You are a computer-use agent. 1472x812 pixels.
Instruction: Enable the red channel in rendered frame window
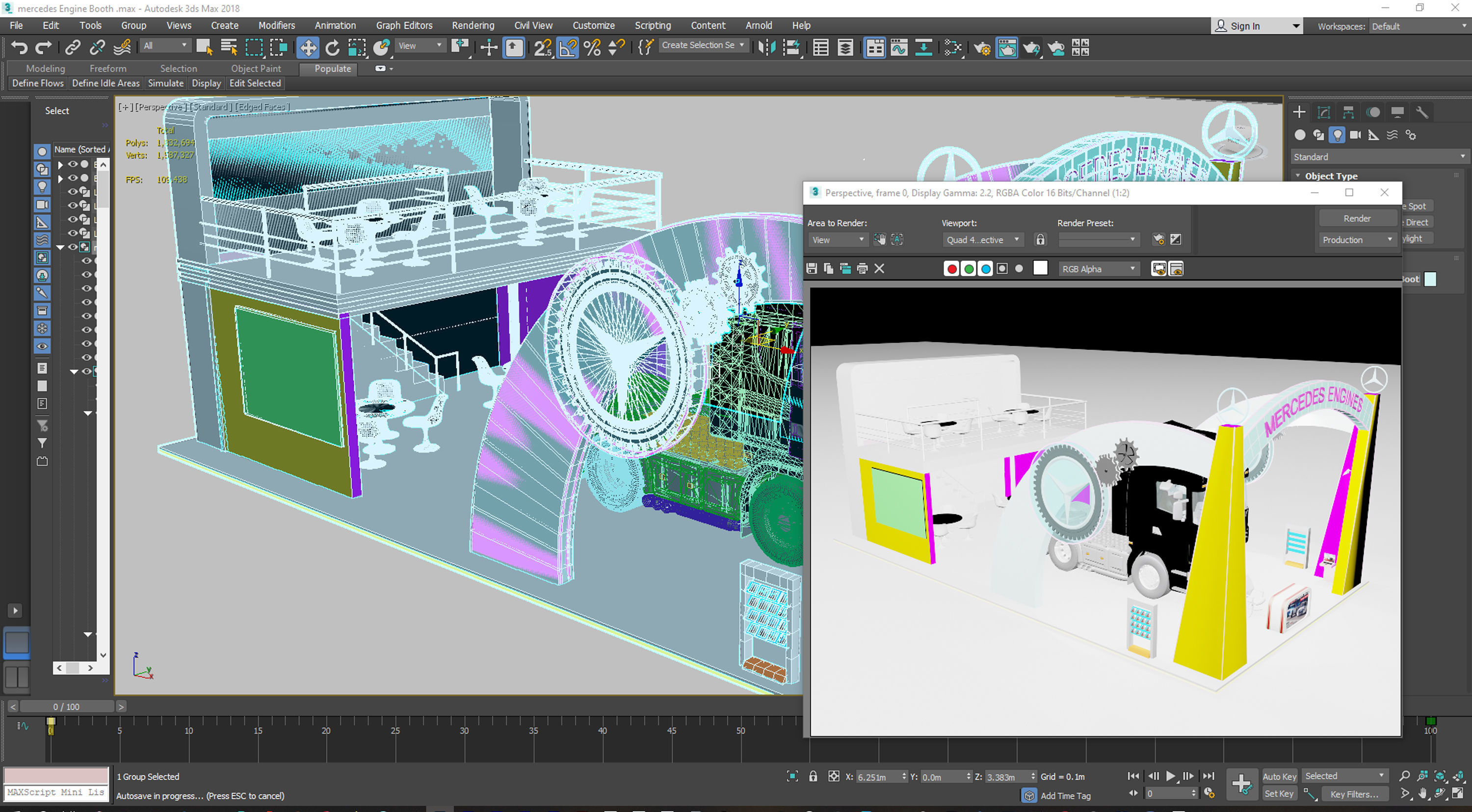click(x=951, y=268)
